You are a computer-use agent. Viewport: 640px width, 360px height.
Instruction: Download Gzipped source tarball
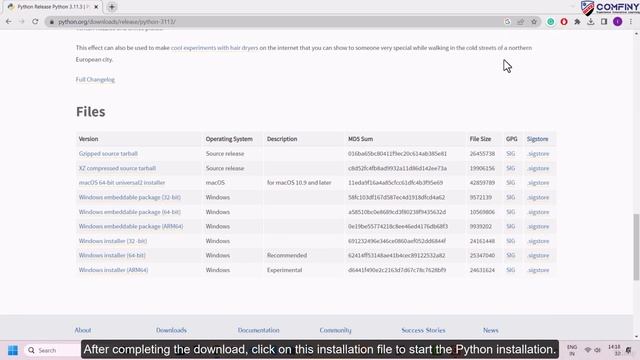click(108, 153)
